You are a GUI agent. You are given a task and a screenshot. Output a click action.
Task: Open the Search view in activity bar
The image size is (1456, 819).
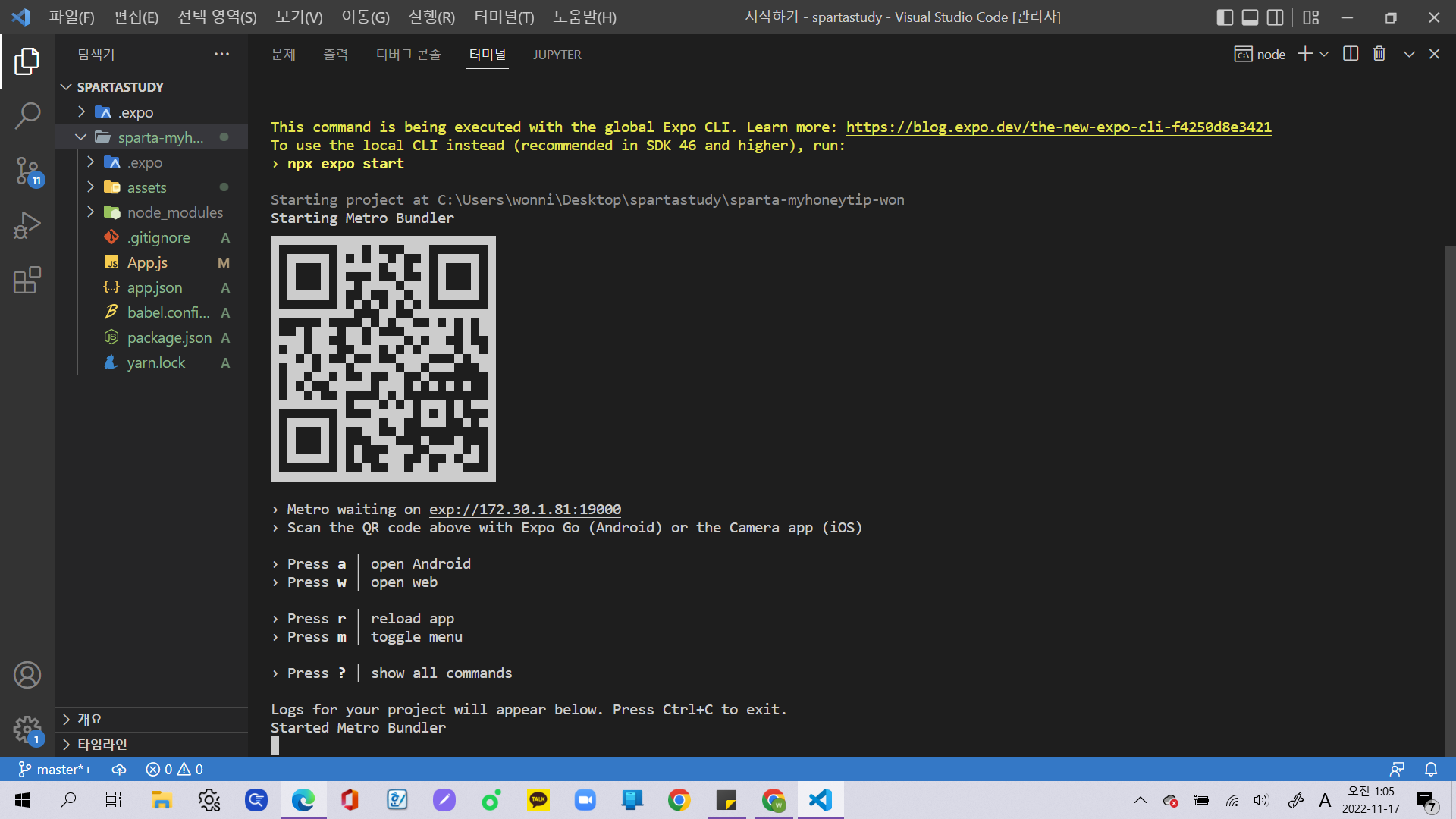pyautogui.click(x=27, y=116)
